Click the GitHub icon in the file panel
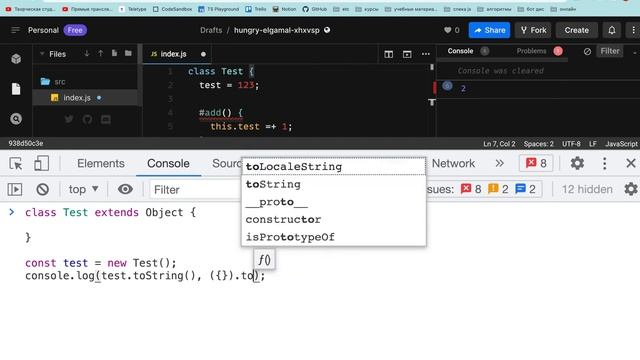Viewport: 640px width, 360px height. tap(87, 119)
